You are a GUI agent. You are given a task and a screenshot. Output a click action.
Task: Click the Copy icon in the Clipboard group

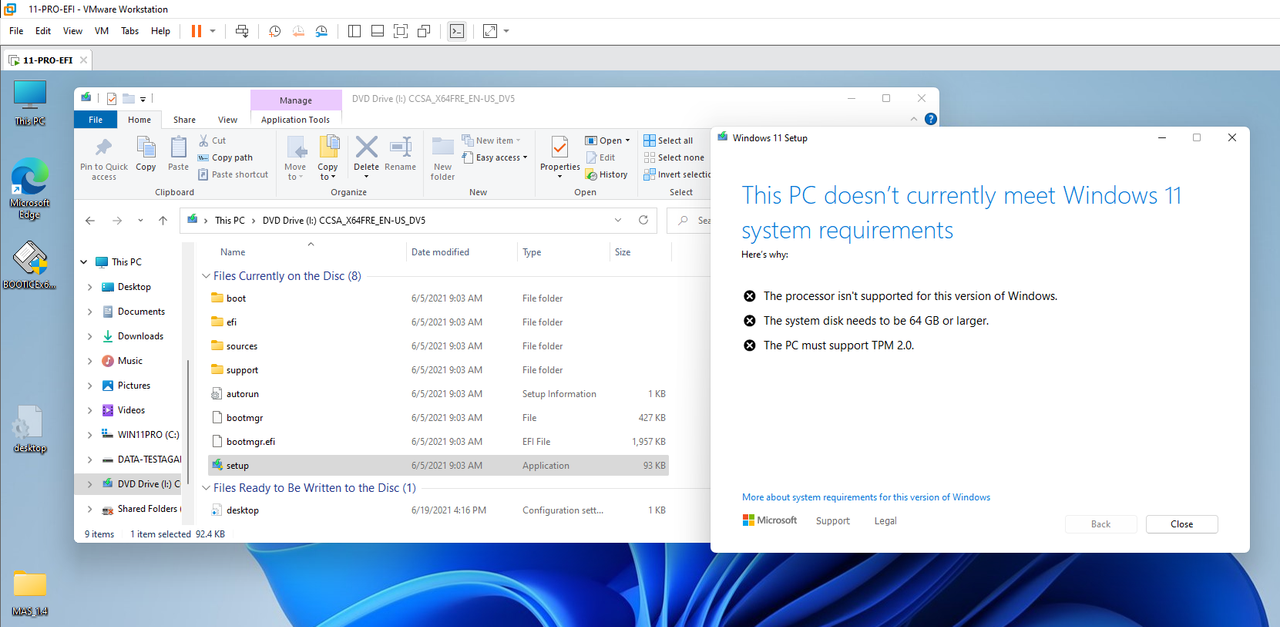tap(146, 154)
